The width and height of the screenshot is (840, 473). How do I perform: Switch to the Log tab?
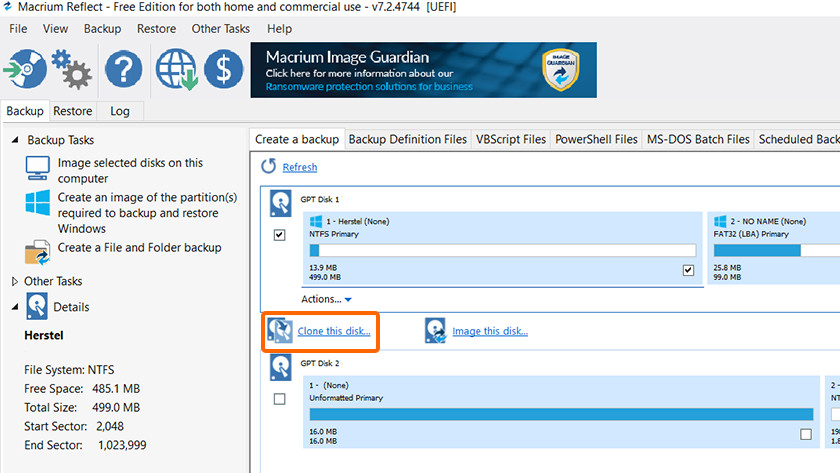(x=120, y=111)
